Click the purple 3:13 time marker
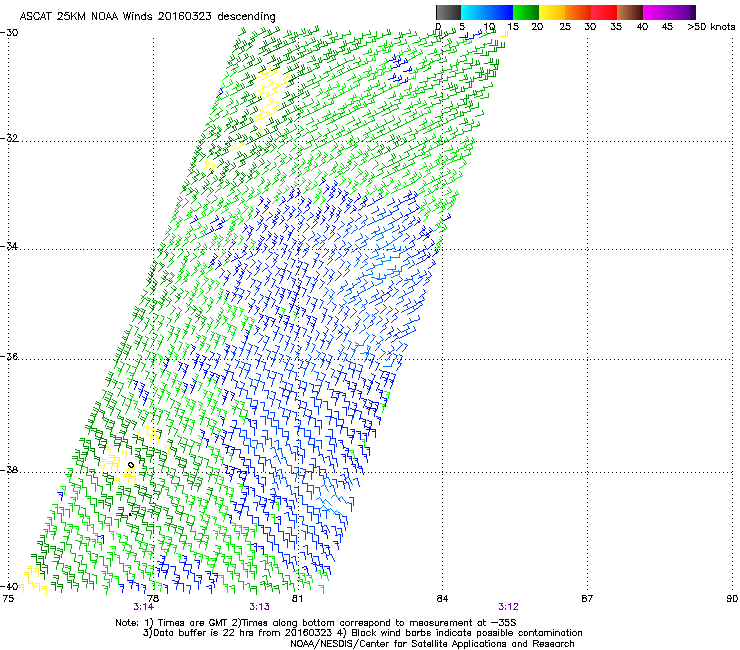 pos(260,607)
